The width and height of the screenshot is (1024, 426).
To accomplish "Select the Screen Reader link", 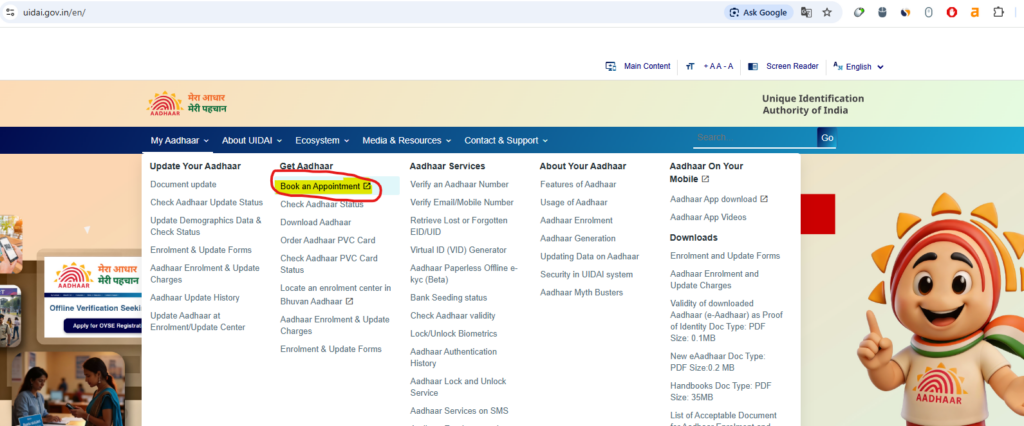I will click(x=792, y=66).
